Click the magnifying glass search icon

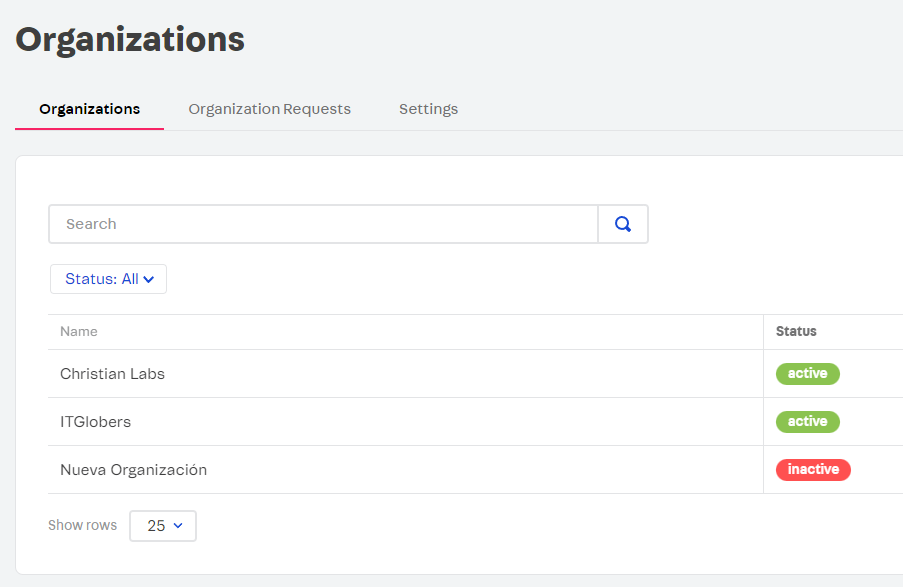click(x=623, y=224)
